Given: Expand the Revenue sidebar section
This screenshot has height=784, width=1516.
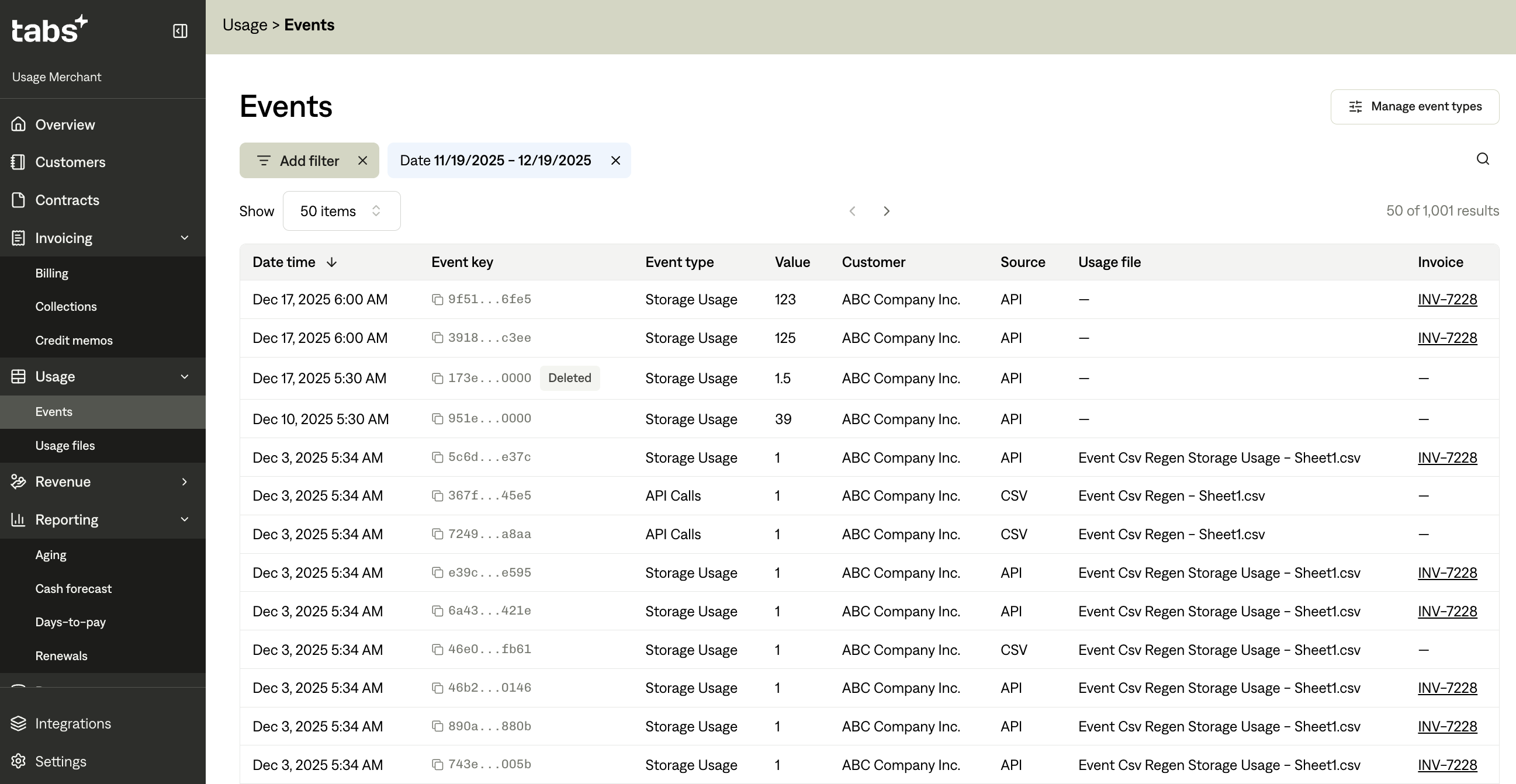Looking at the screenshot, I should tap(184, 482).
